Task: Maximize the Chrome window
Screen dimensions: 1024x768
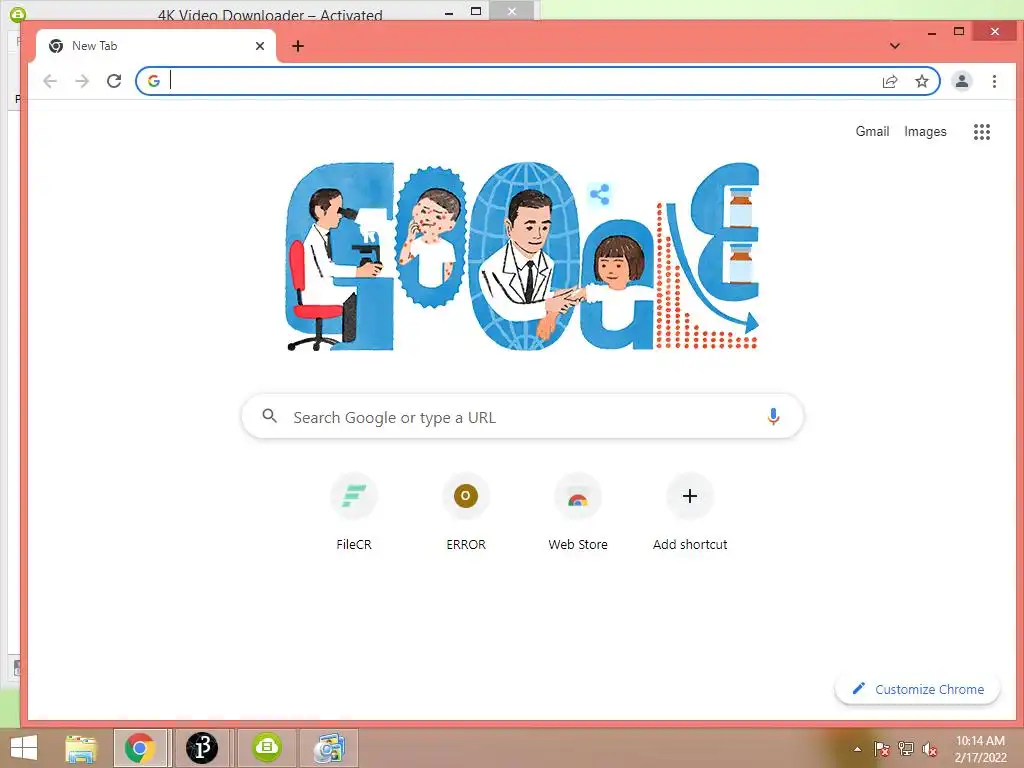Action: tap(959, 31)
